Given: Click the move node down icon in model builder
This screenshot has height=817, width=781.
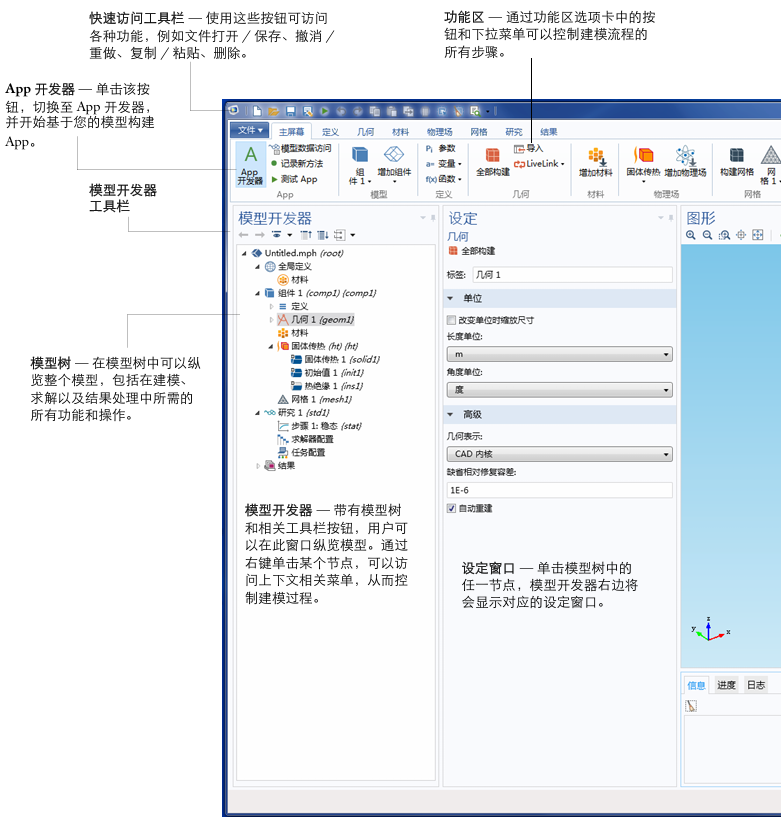Looking at the screenshot, I should click(323, 235).
